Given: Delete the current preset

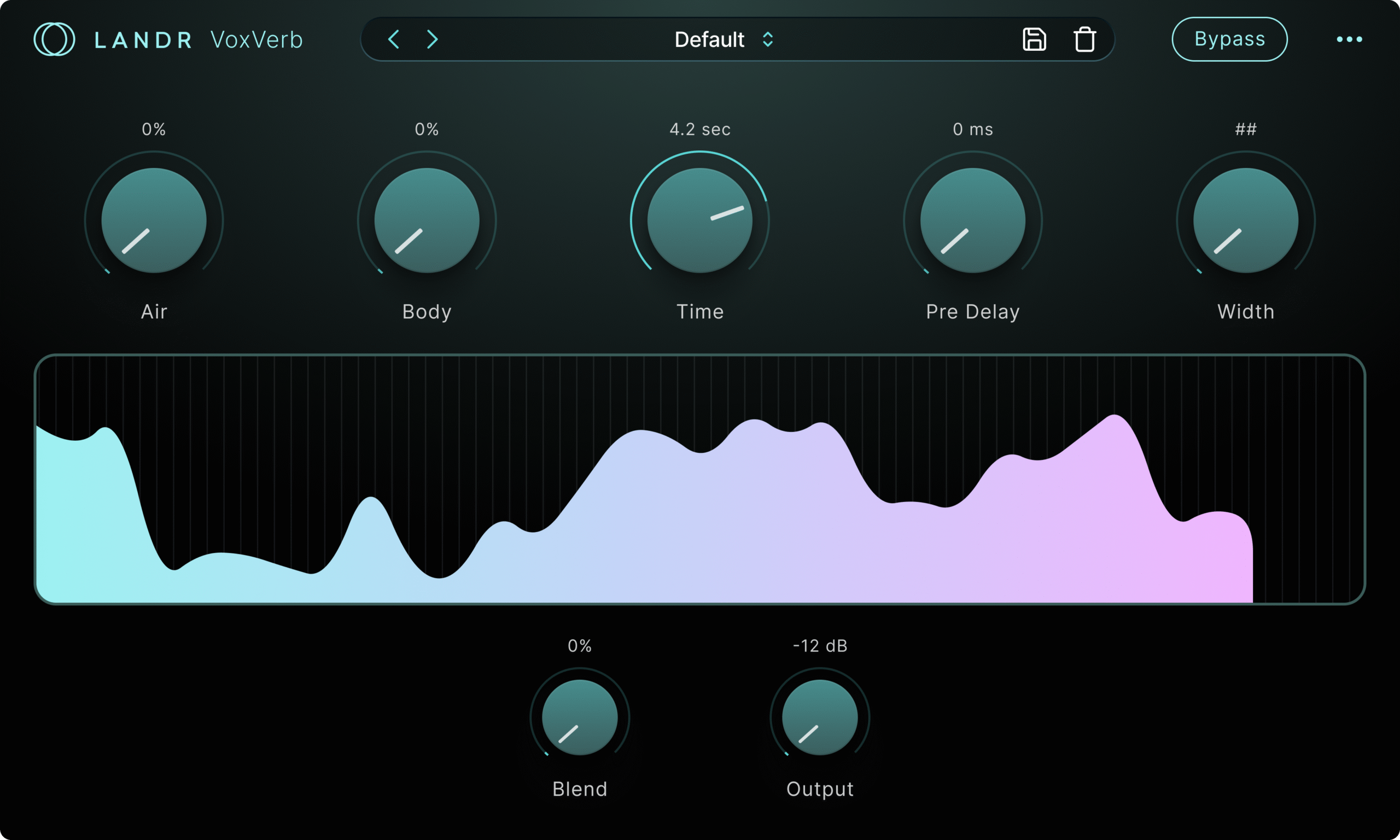Looking at the screenshot, I should (1085, 39).
